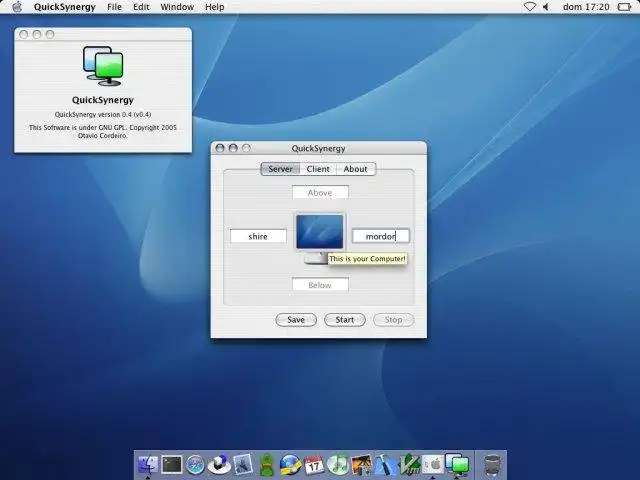Launch Xcode hammer icon in dock
Image resolution: width=640 pixels, height=480 pixels.
[385, 464]
